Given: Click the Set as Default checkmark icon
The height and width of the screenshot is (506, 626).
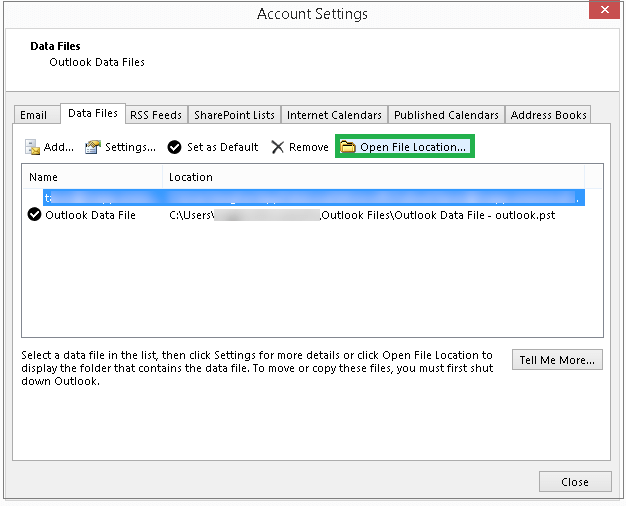Looking at the screenshot, I should point(174,147).
